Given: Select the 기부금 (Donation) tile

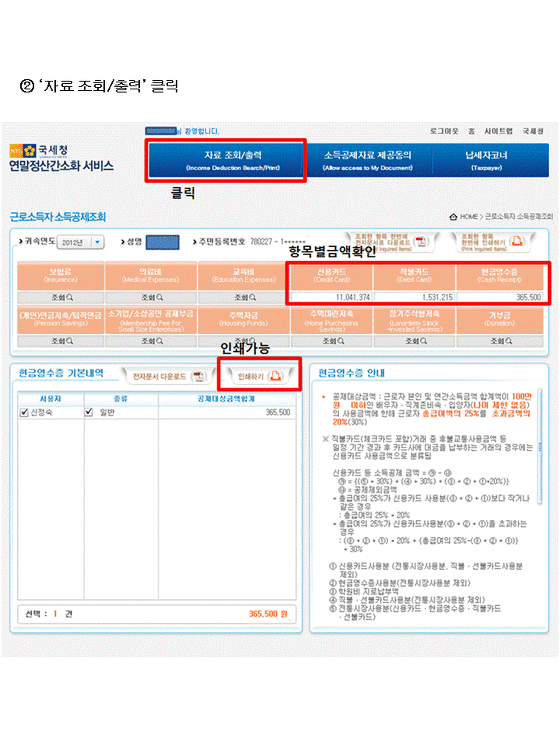Looking at the screenshot, I should 500,320.
